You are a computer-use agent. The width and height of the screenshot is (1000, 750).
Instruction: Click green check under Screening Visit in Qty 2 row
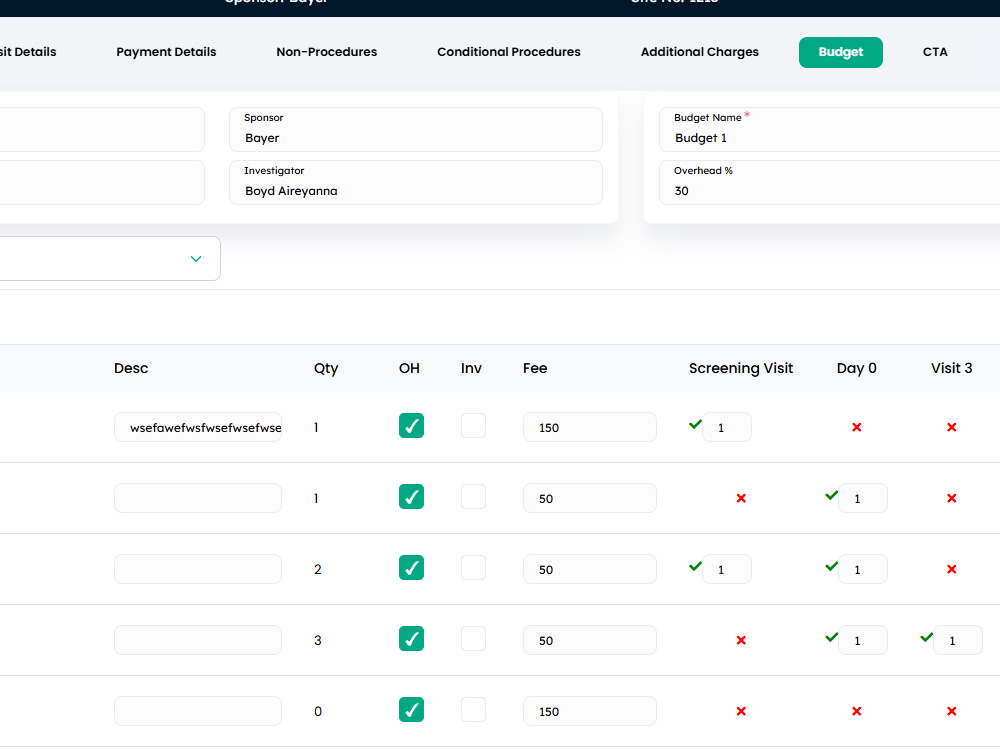[695, 566]
